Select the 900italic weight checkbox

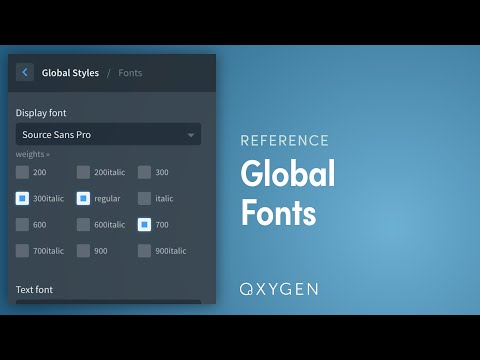pos(144,251)
